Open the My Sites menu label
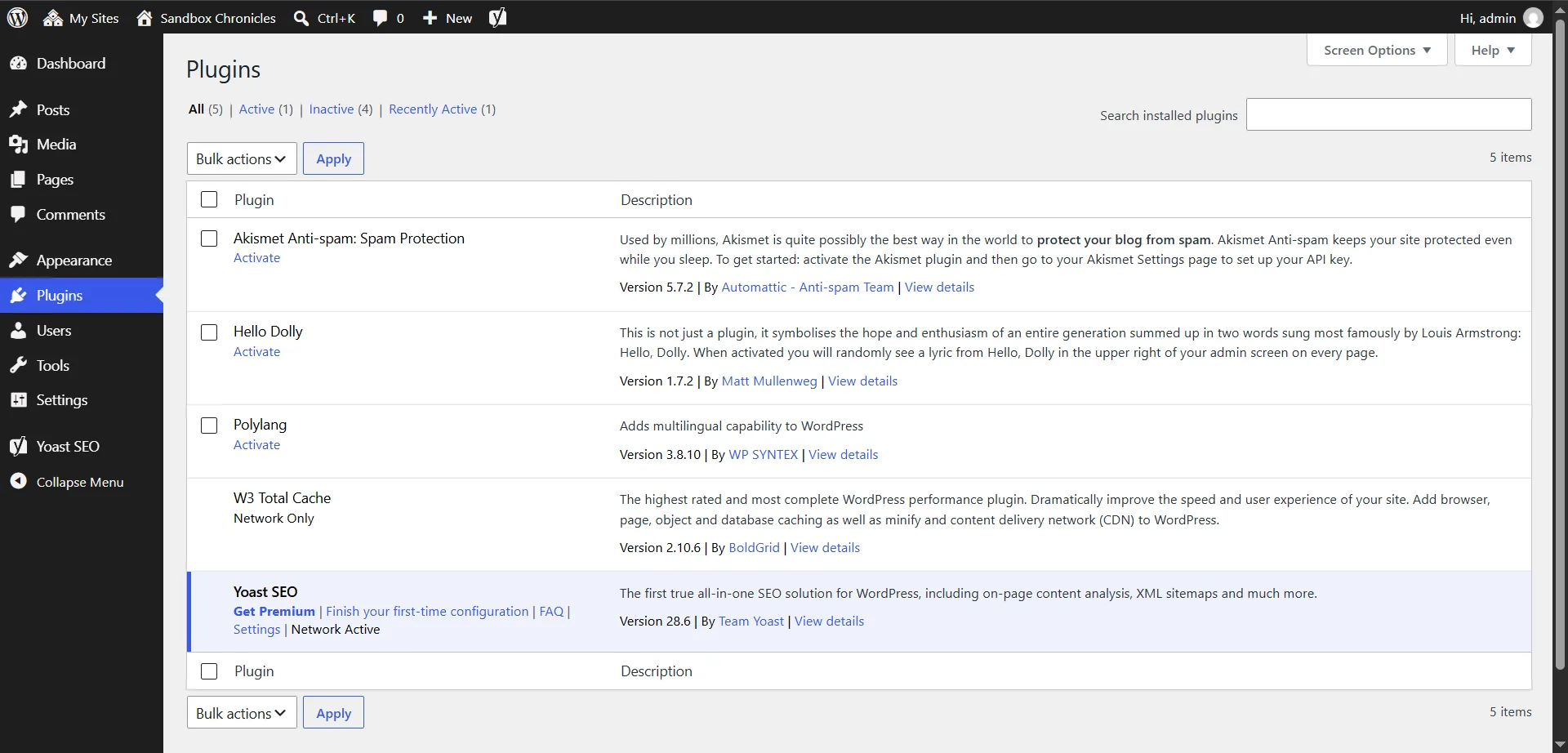The height and width of the screenshot is (753, 1568). click(x=94, y=18)
